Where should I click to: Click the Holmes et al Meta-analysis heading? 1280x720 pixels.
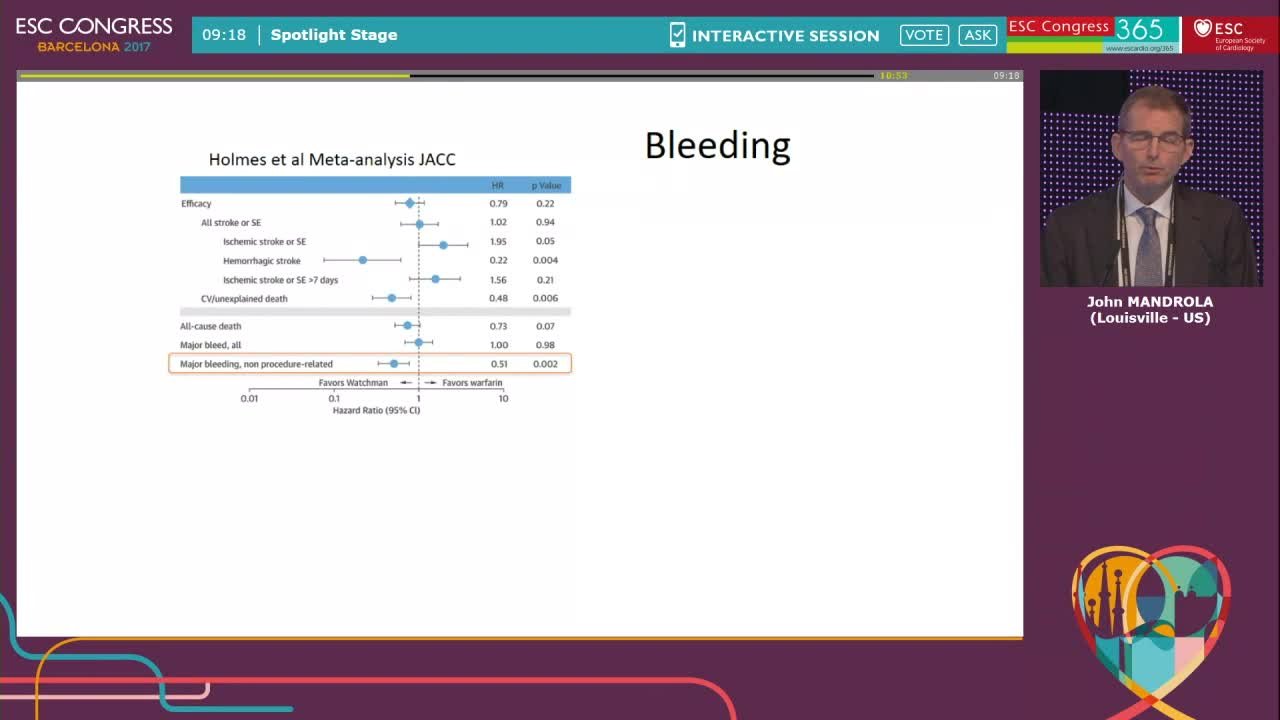click(332, 160)
